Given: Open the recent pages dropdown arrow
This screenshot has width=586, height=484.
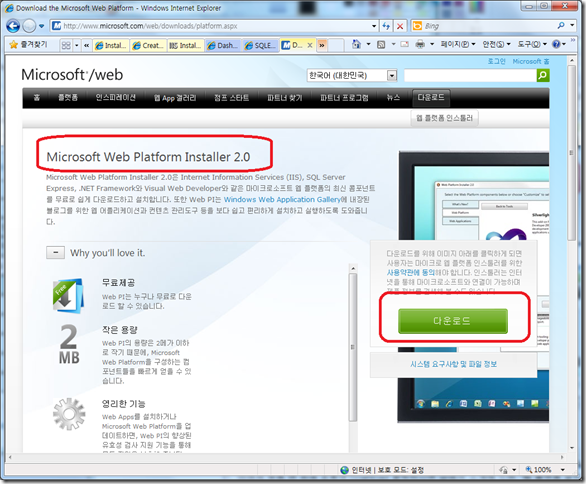Looking at the screenshot, I should point(41,26).
